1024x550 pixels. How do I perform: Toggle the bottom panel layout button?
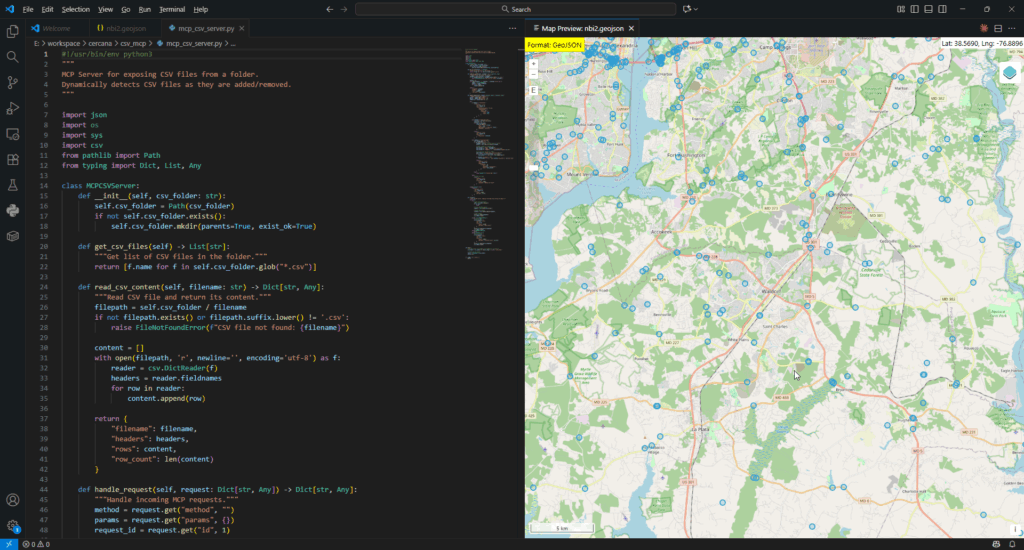pyautogui.click(x=928, y=9)
